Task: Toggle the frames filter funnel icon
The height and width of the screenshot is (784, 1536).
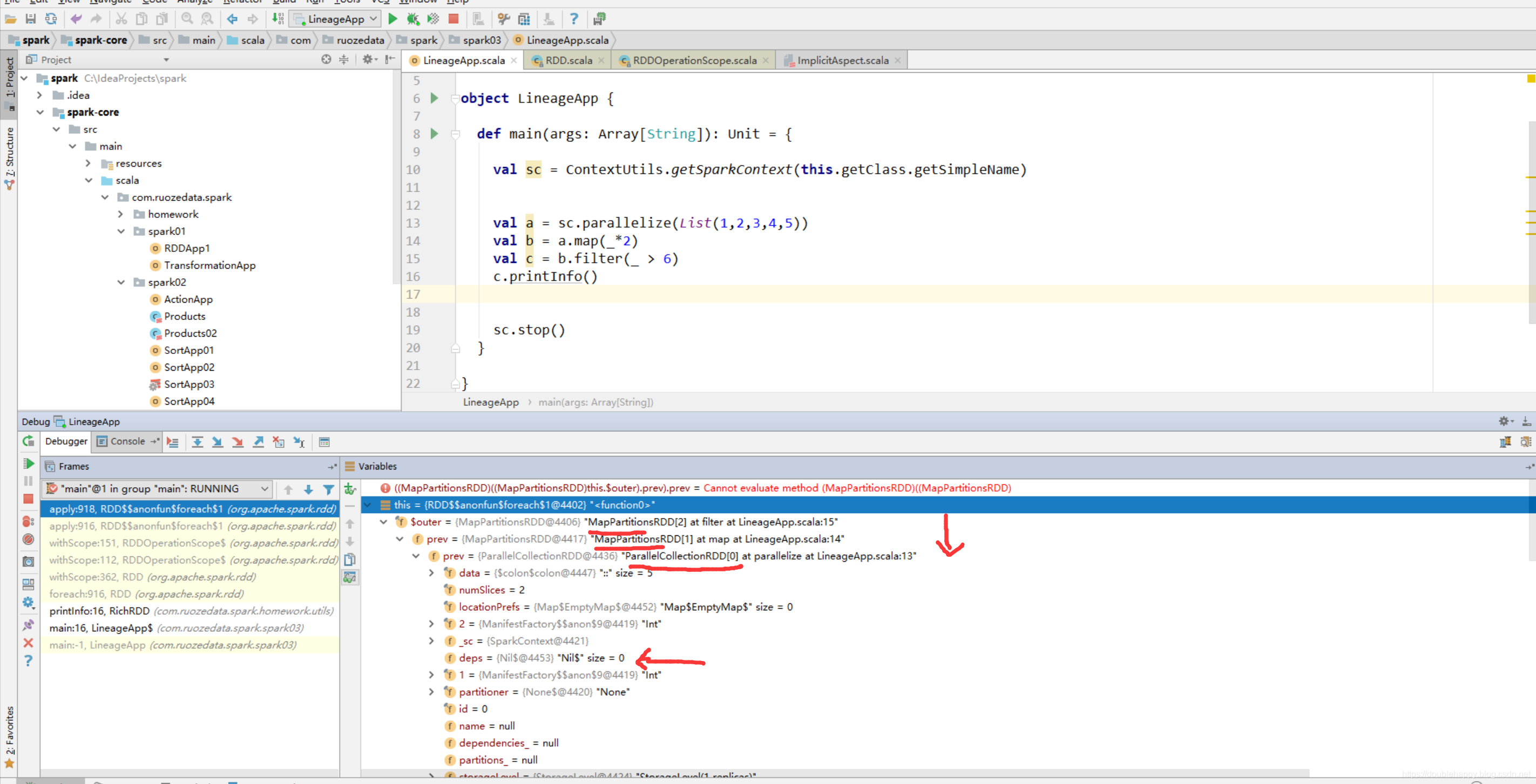Action: tap(329, 489)
